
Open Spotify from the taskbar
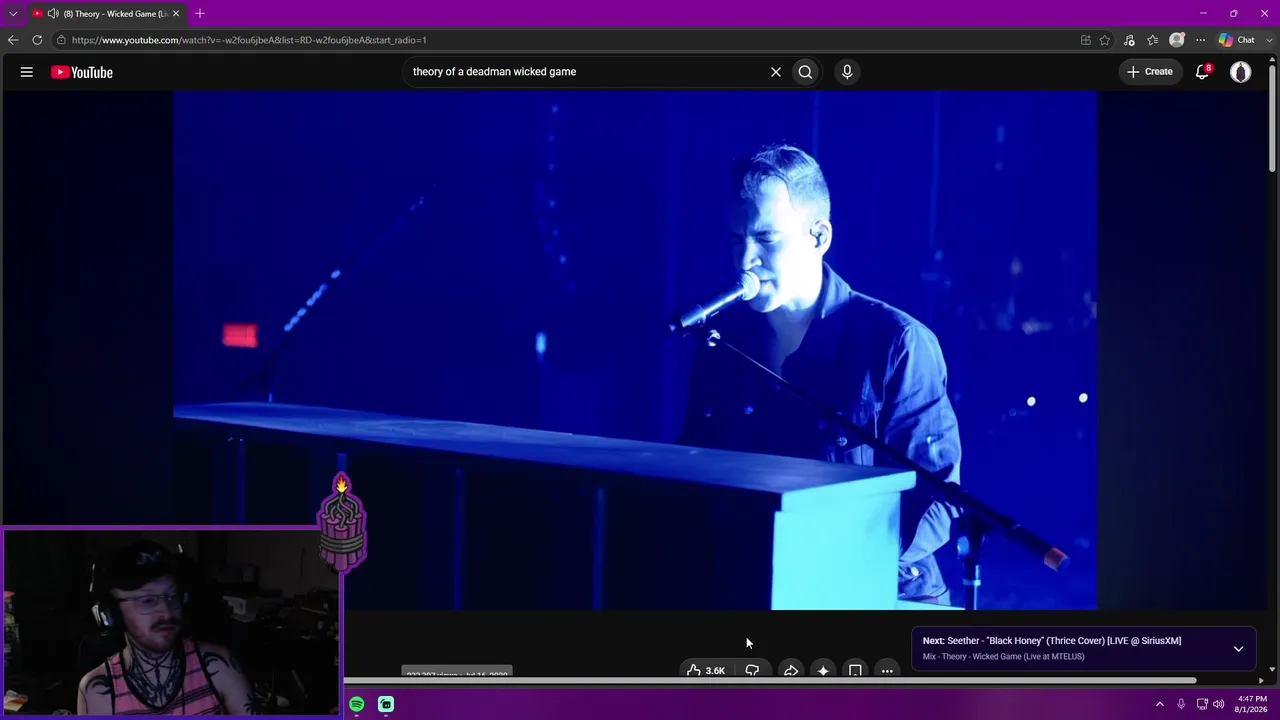pos(357,705)
